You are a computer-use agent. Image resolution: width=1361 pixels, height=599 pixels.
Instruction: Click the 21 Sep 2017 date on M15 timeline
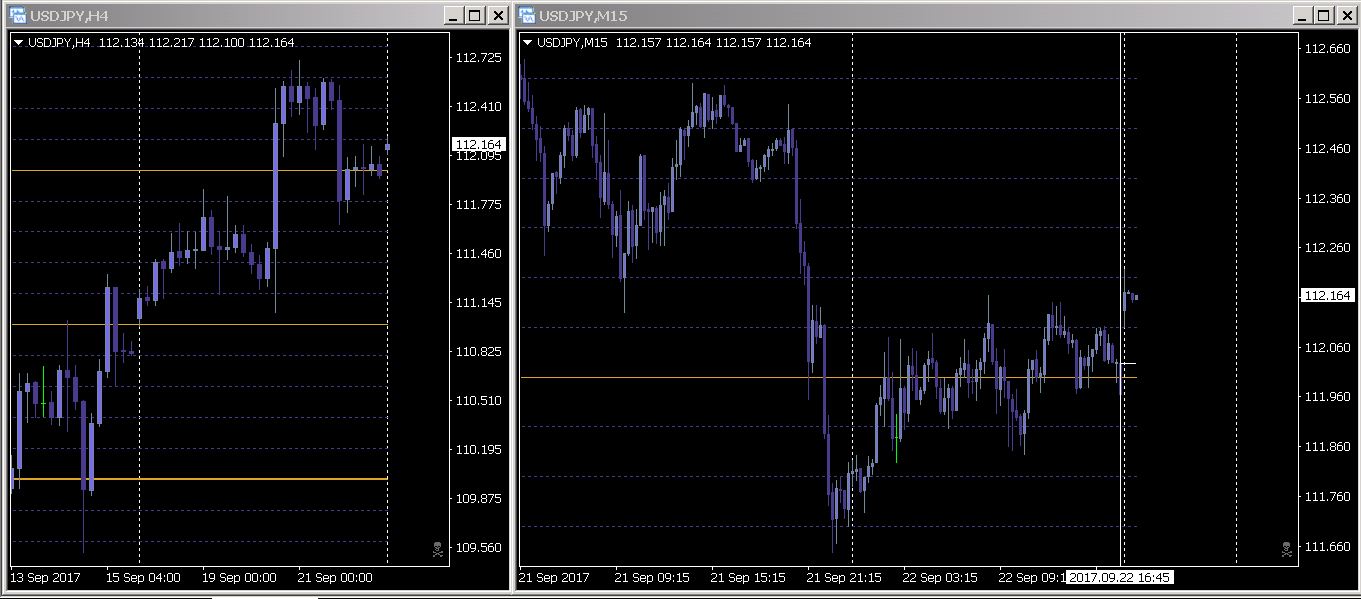coord(554,577)
